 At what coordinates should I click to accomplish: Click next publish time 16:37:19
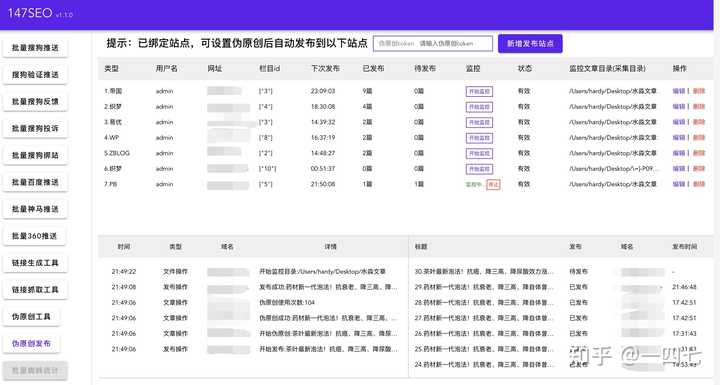323,138
